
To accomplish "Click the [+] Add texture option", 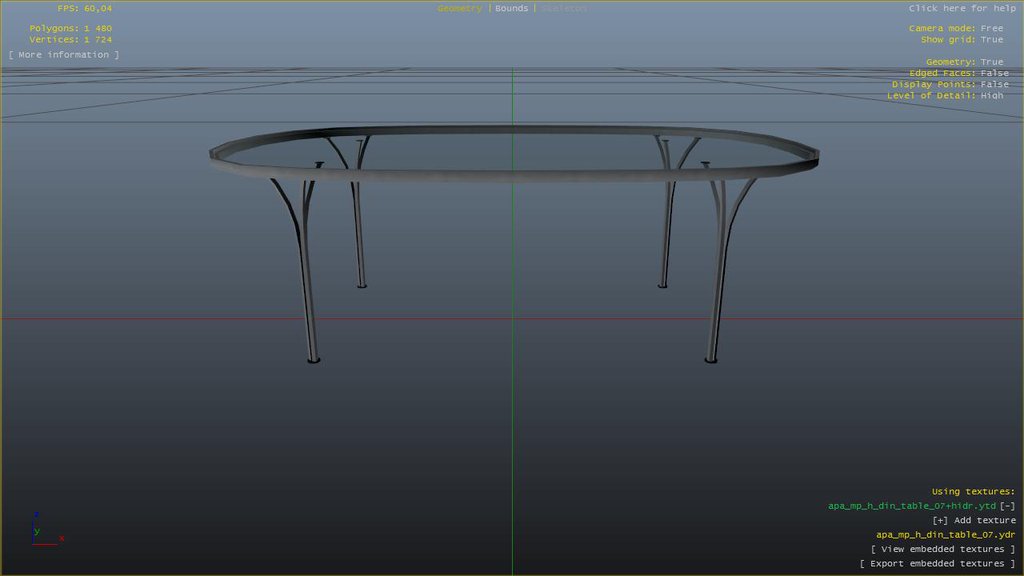I will coord(973,520).
